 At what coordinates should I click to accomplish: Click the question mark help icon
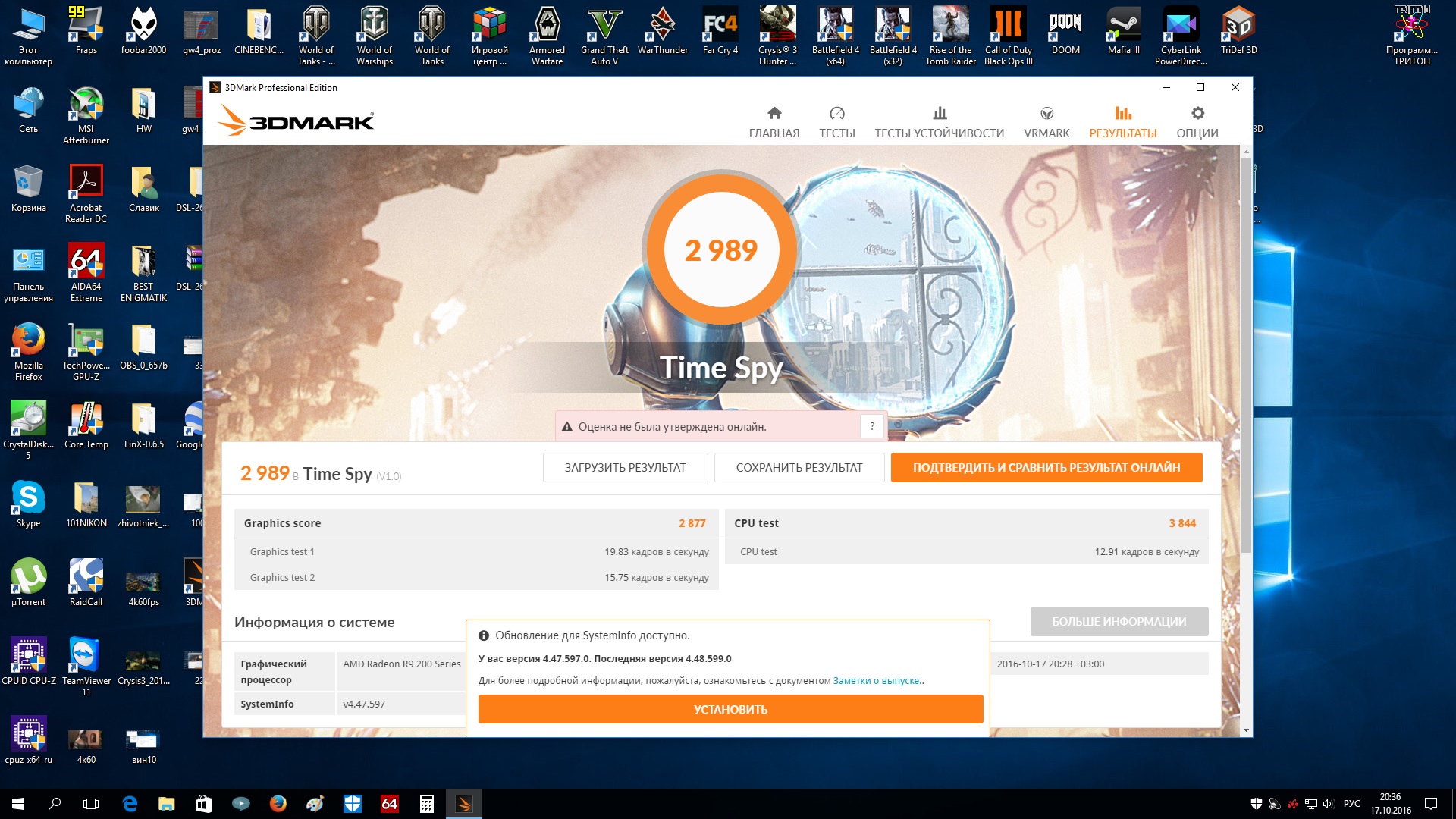click(872, 426)
